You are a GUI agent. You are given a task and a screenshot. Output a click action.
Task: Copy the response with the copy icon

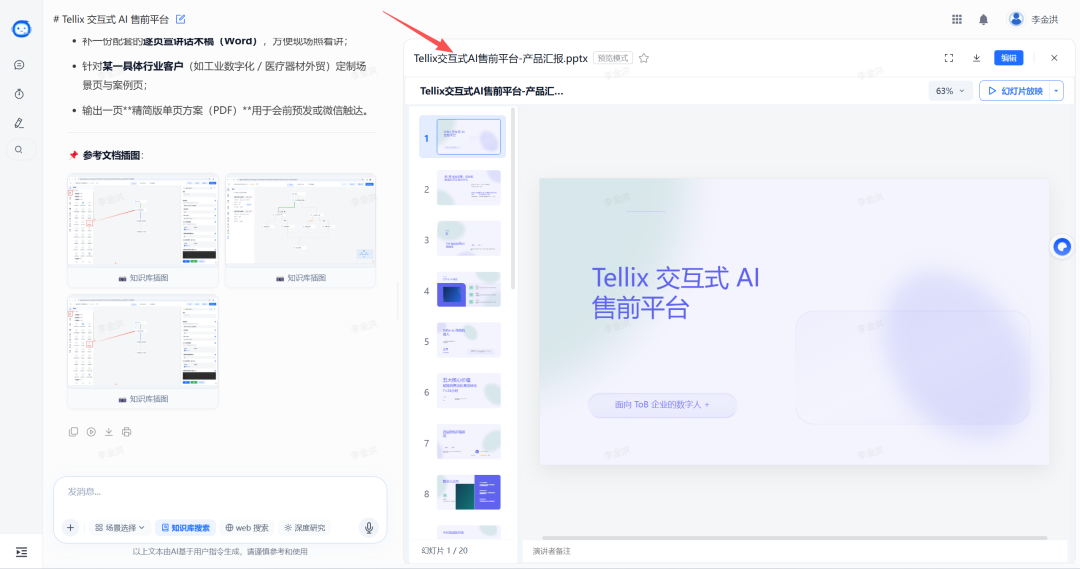coord(73,432)
